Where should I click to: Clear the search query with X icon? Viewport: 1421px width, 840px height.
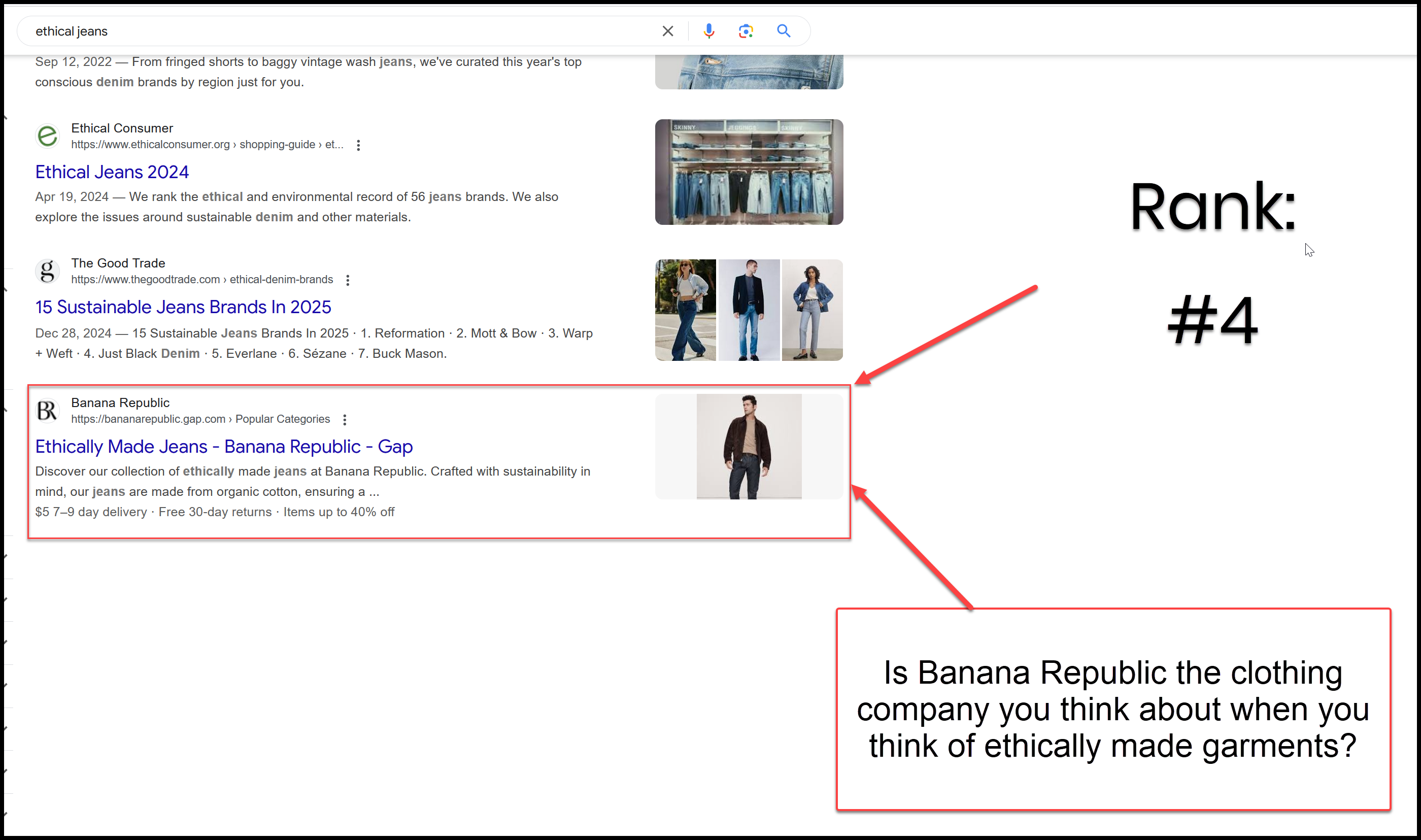pos(668,31)
